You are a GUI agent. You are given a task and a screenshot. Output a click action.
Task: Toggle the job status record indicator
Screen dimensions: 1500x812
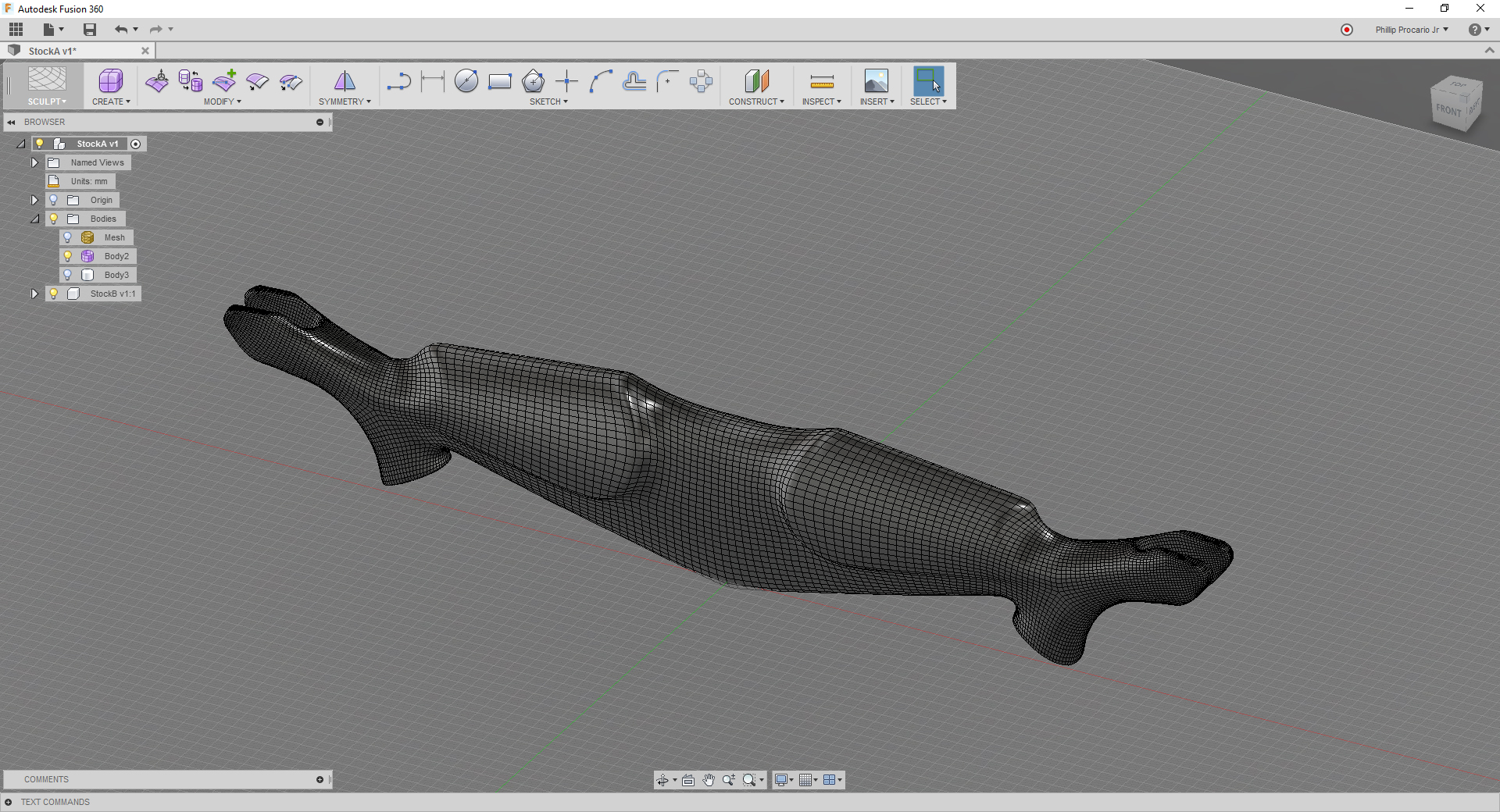(x=1347, y=30)
